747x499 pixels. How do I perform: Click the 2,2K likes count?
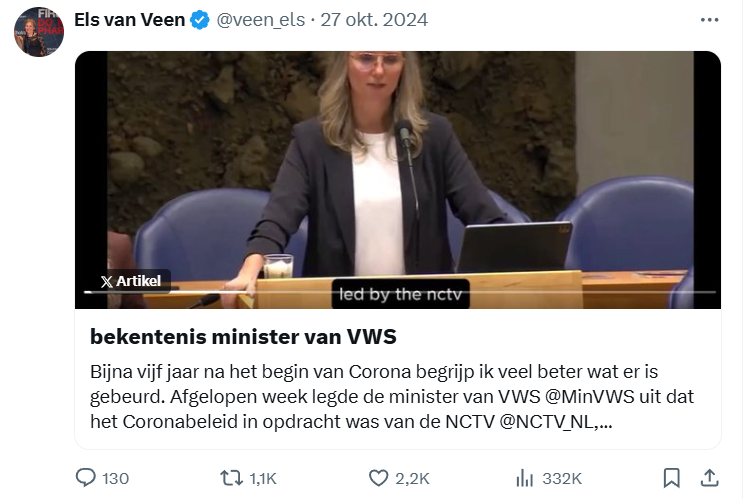point(413,479)
